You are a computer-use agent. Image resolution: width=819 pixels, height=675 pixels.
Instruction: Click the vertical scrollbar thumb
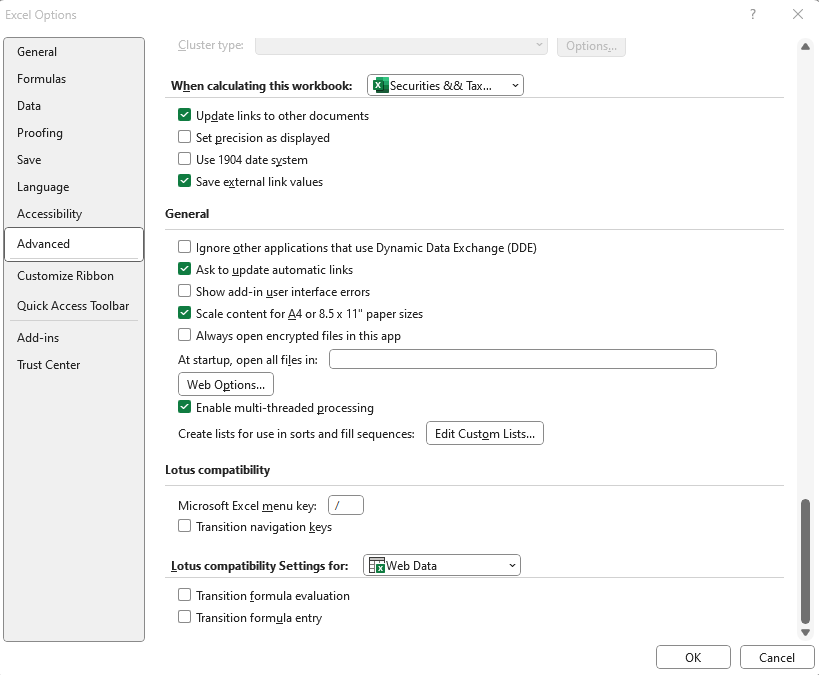pyautogui.click(x=805, y=560)
